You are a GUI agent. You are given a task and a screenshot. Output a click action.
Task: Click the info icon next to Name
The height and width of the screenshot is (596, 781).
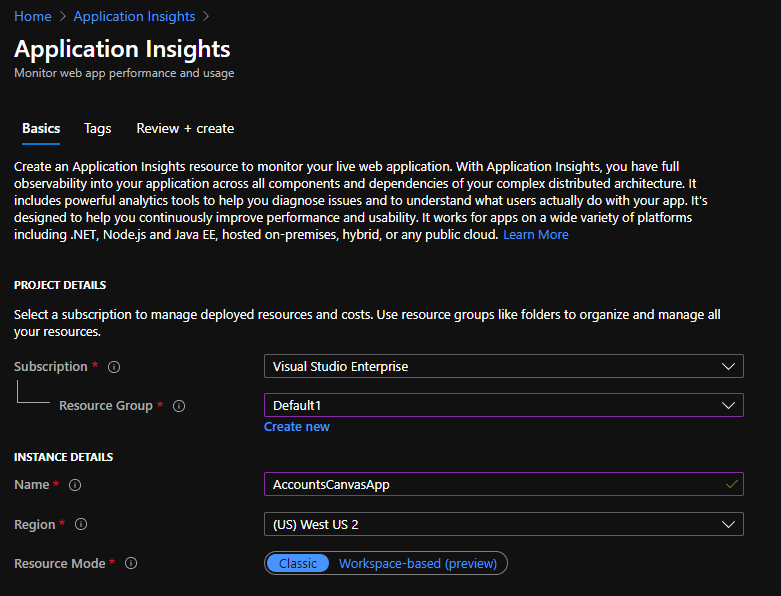click(x=75, y=485)
